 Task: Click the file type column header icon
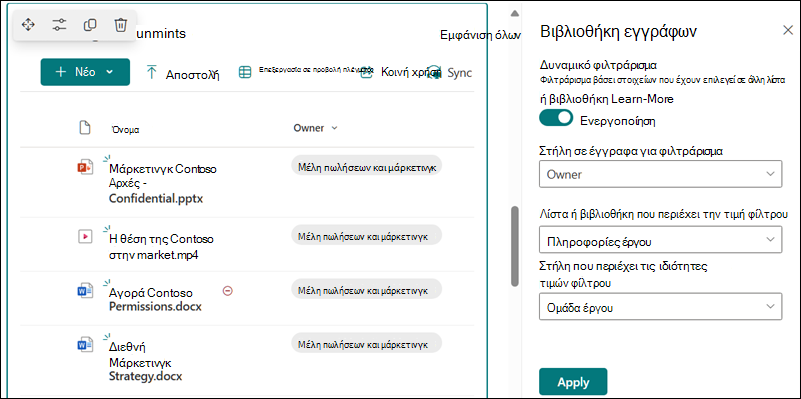coord(85,128)
